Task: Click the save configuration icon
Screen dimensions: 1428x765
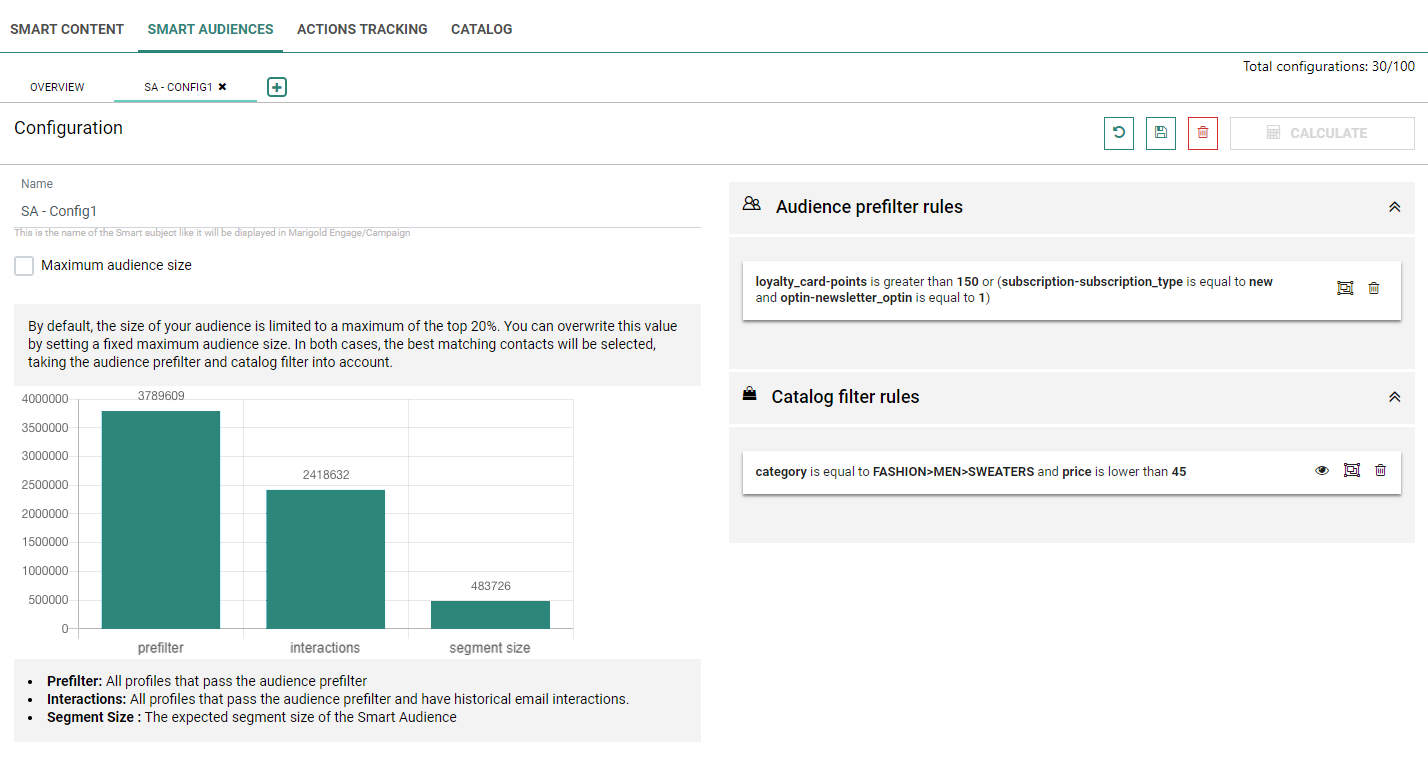Action: coord(1160,133)
